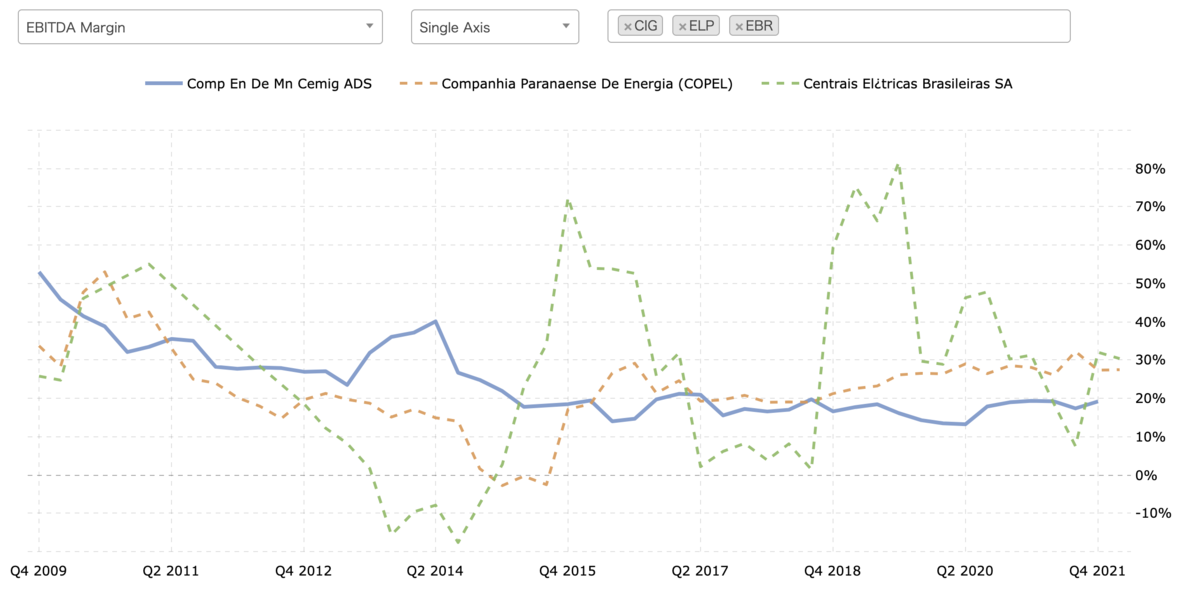Screen dimensions: 1200x600
Task: Open the EBITDA Margin metric dropdown
Action: [200, 27]
